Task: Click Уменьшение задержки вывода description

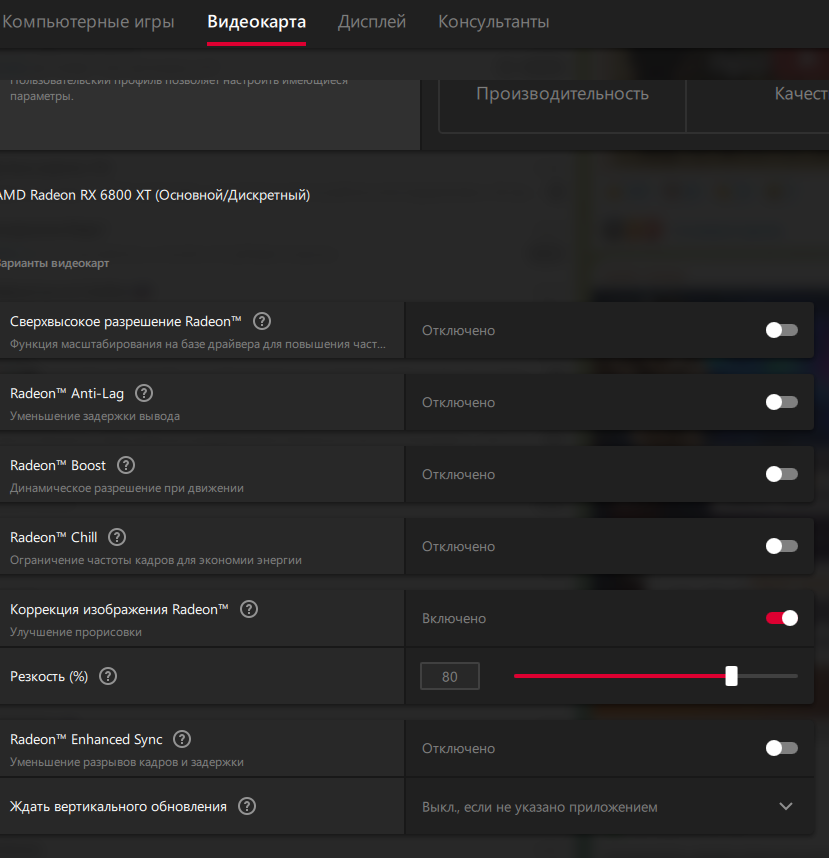Action: click(x=95, y=416)
